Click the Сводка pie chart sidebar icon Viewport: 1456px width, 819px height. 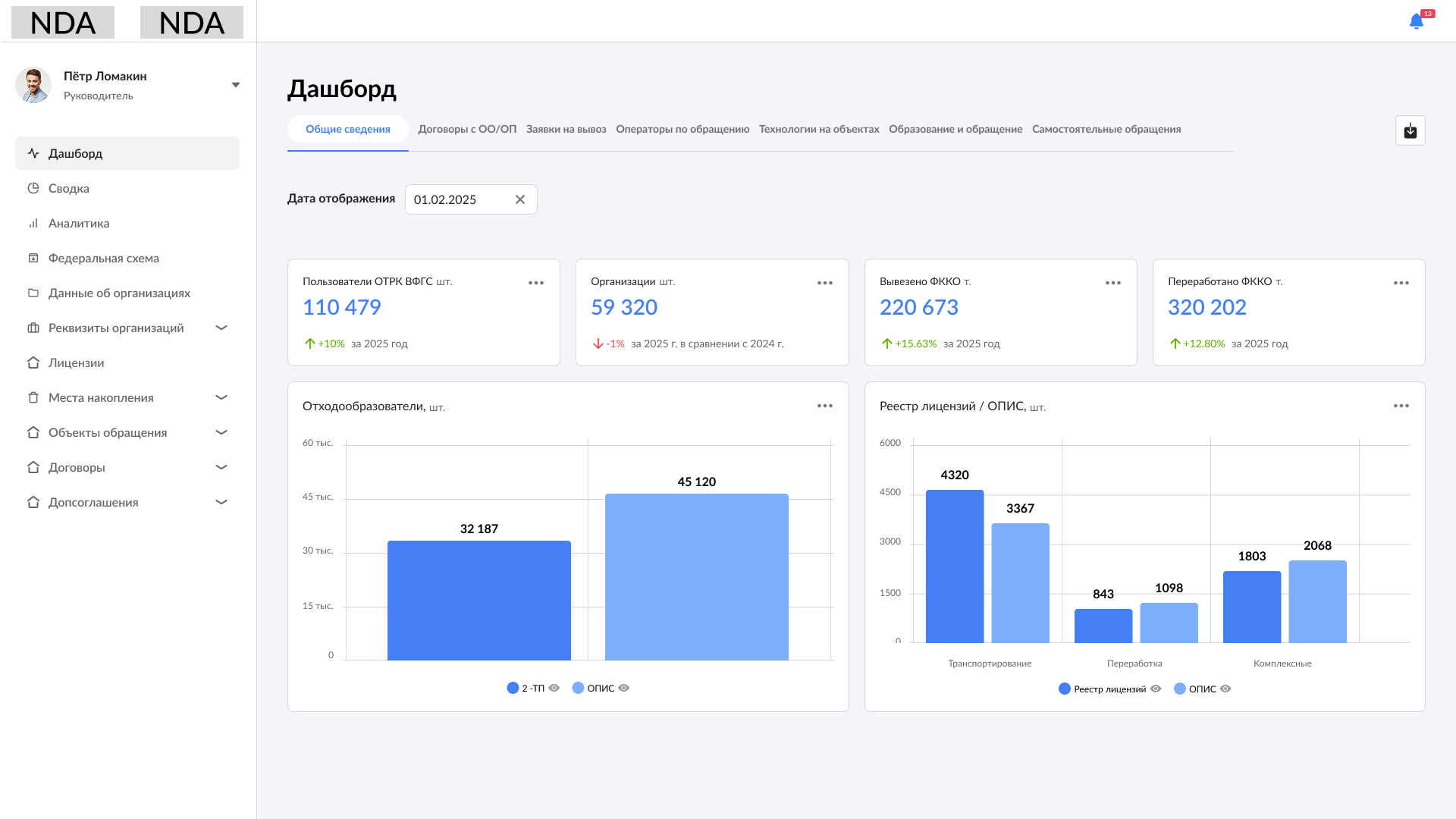(x=33, y=188)
